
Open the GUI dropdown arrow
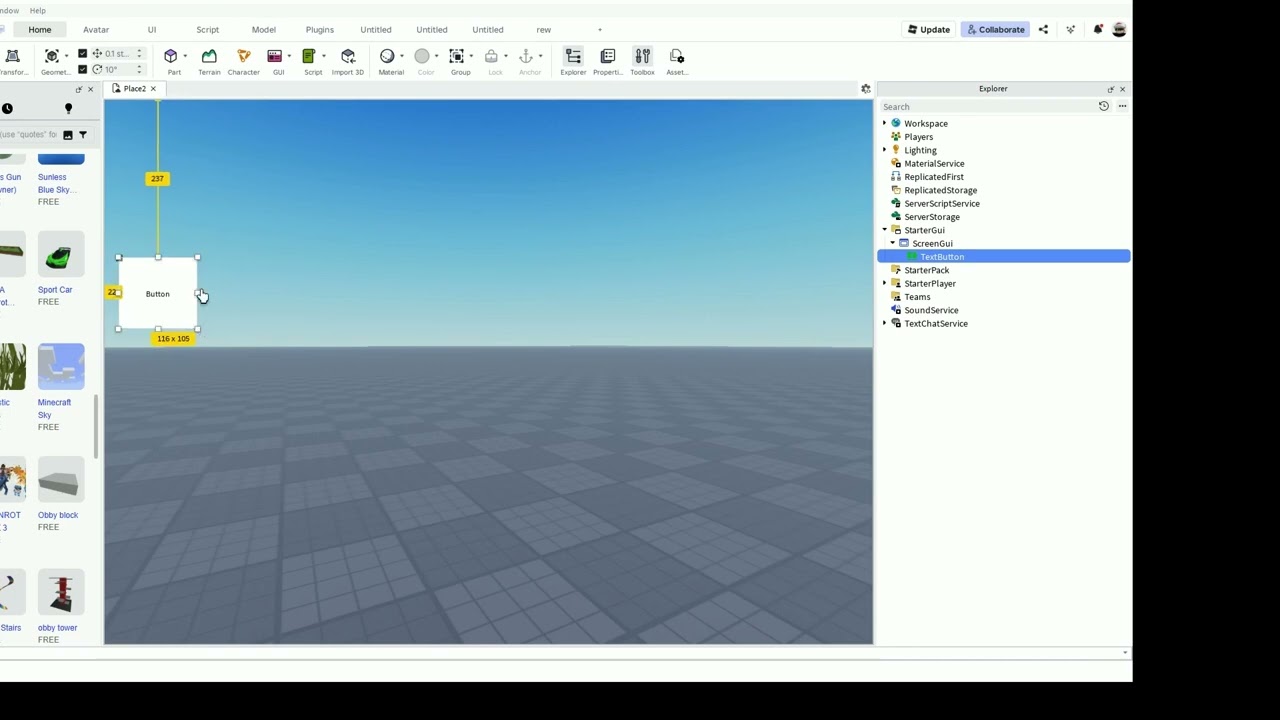(x=290, y=56)
